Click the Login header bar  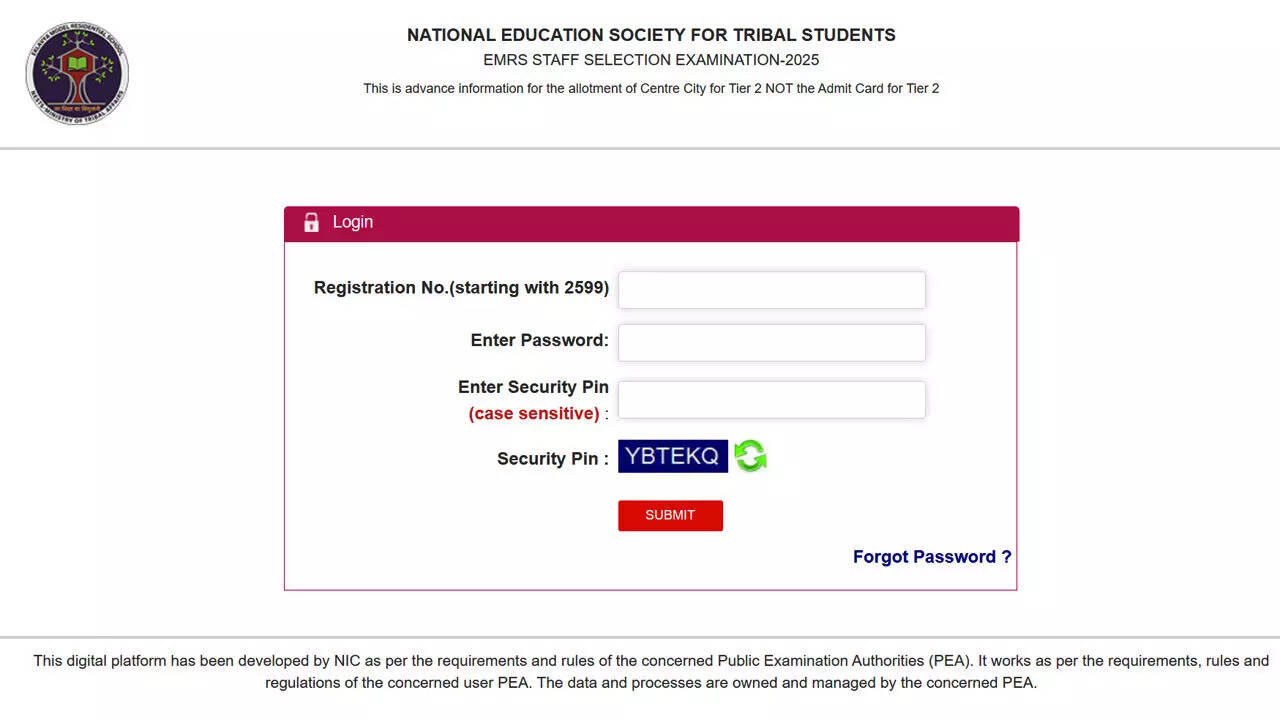pyautogui.click(x=650, y=223)
